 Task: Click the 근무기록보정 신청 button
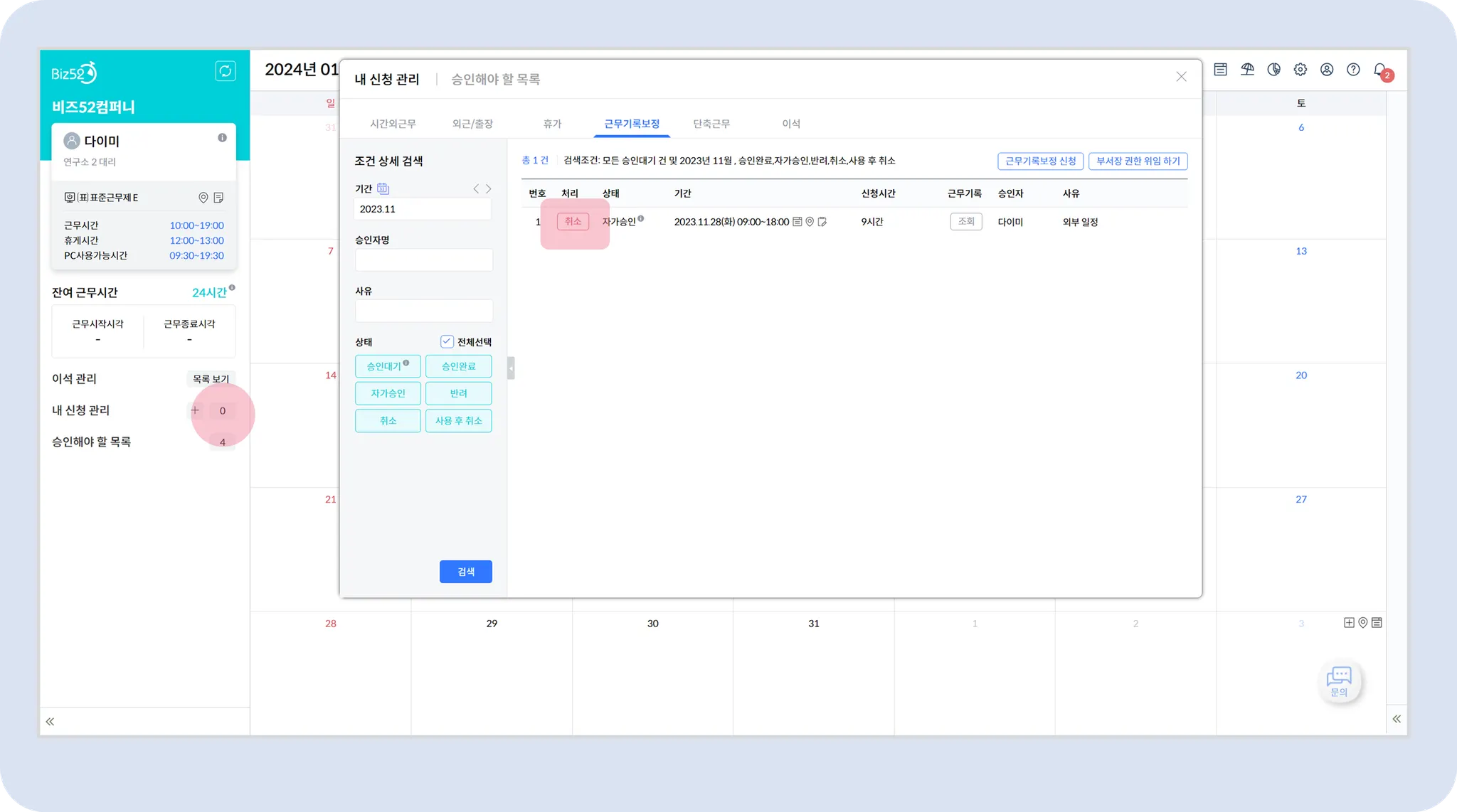pos(1040,161)
